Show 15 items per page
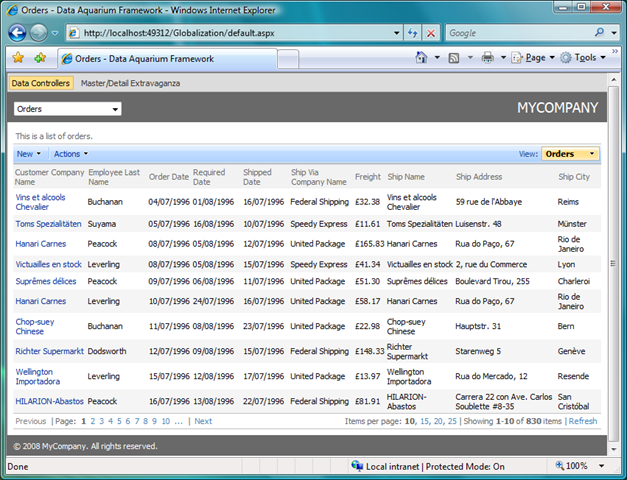This screenshot has height=480, width=627. click(x=424, y=421)
